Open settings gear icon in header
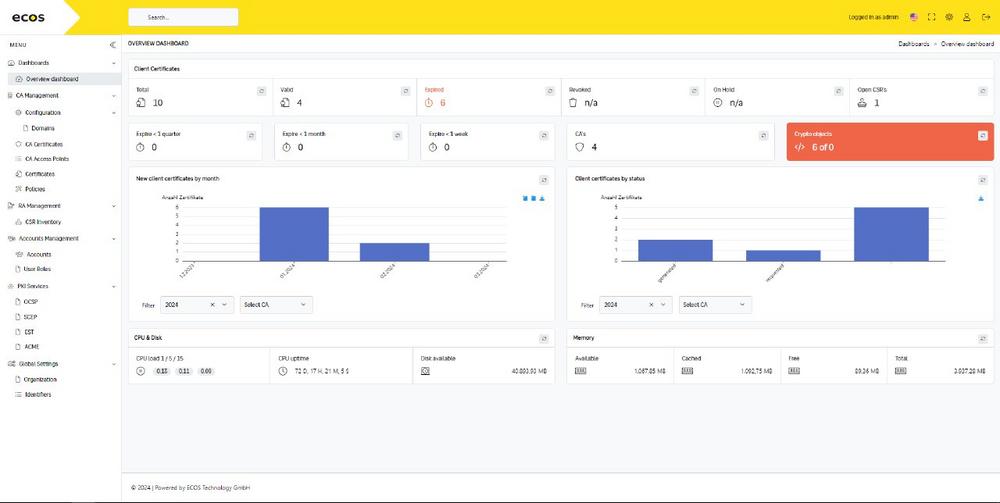 950,17
